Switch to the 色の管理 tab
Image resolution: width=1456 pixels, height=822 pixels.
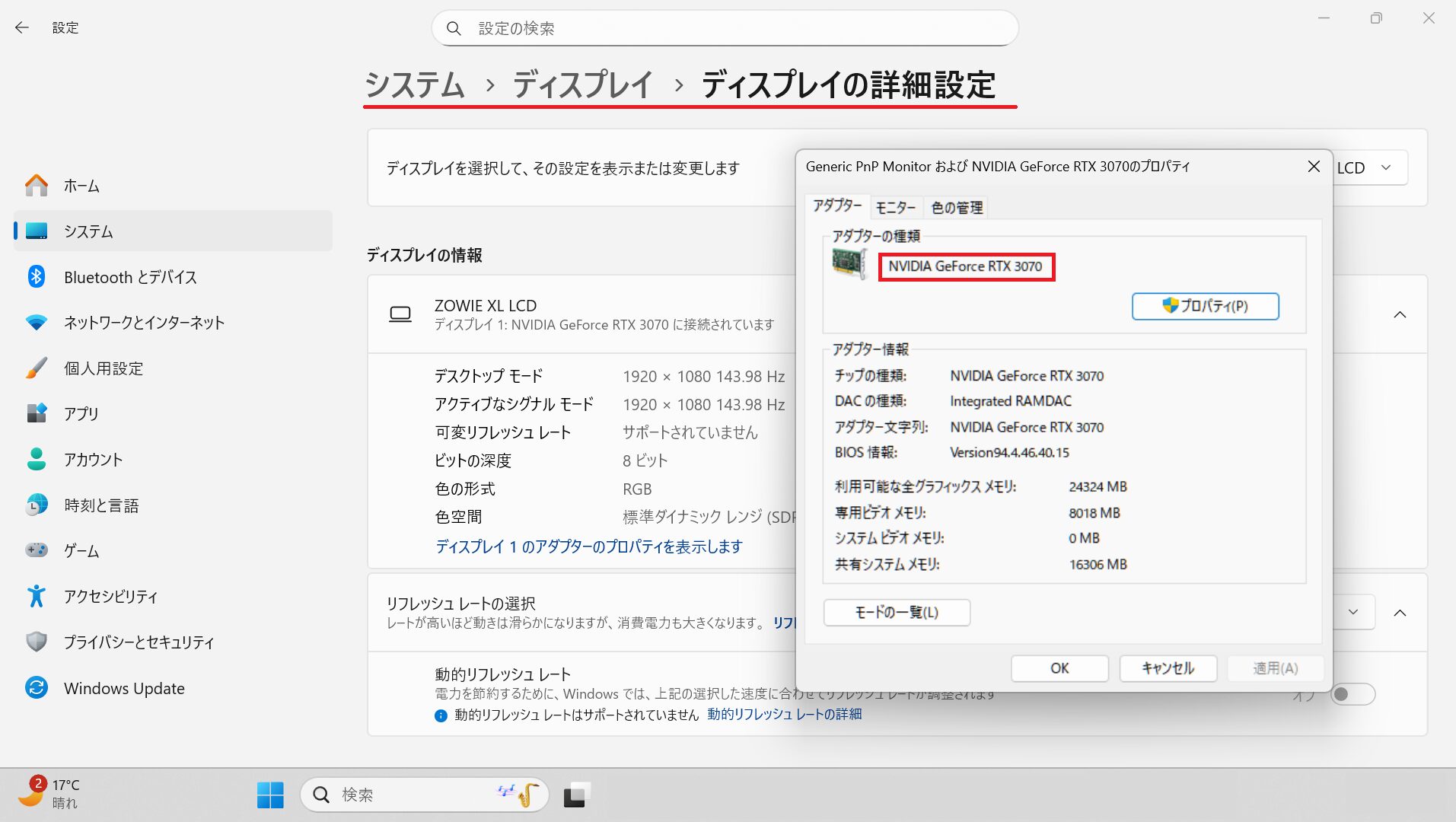pos(957,208)
